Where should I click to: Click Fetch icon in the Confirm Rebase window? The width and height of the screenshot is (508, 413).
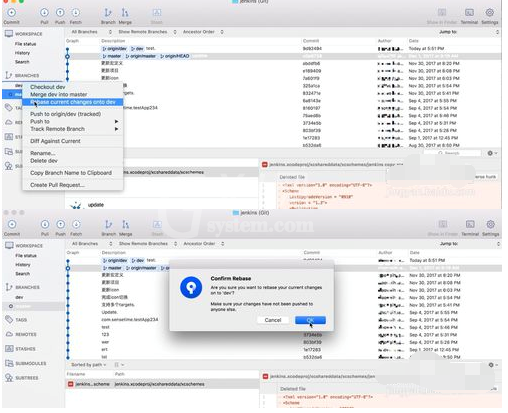(76, 224)
